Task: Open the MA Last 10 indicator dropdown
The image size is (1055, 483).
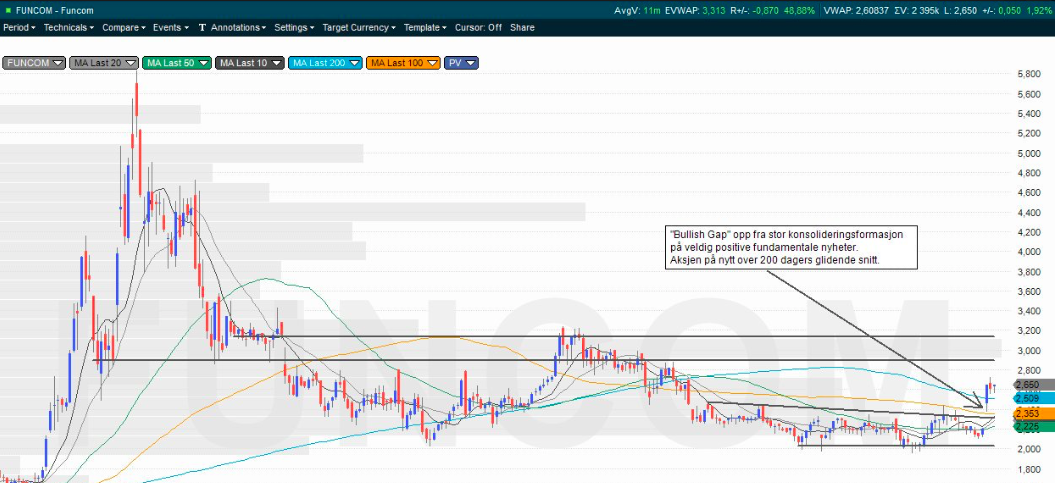Action: click(x=250, y=63)
